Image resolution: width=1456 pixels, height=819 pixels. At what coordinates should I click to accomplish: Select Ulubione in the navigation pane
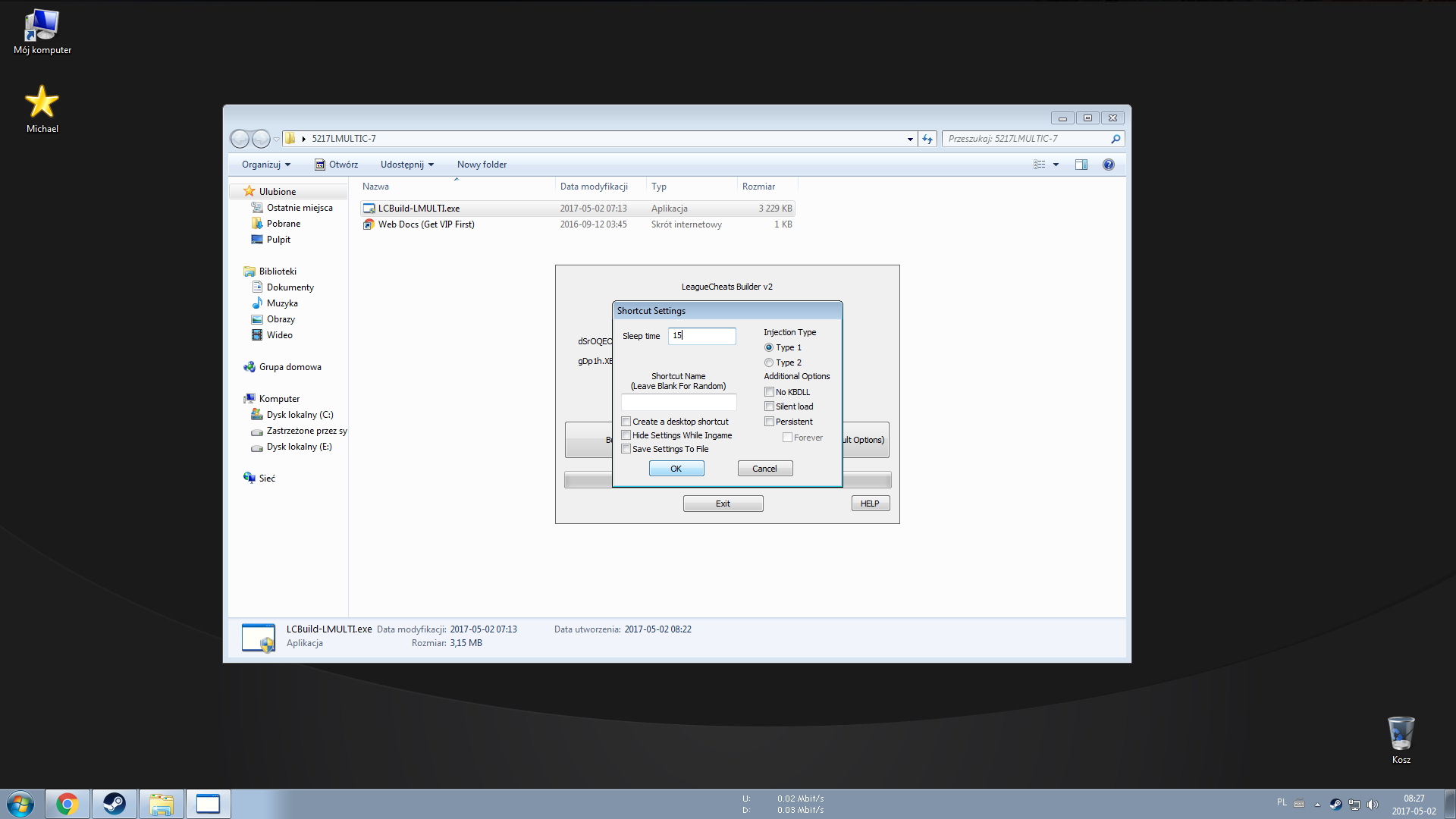coord(278,192)
